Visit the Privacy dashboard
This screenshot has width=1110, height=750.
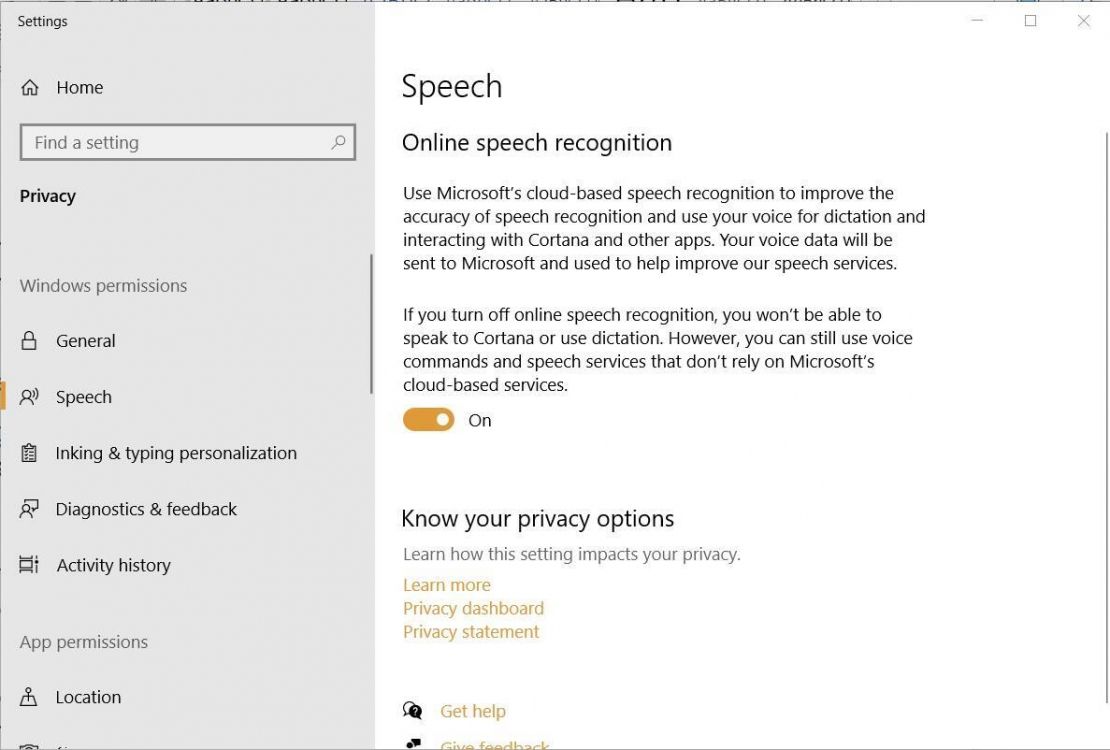pos(472,608)
